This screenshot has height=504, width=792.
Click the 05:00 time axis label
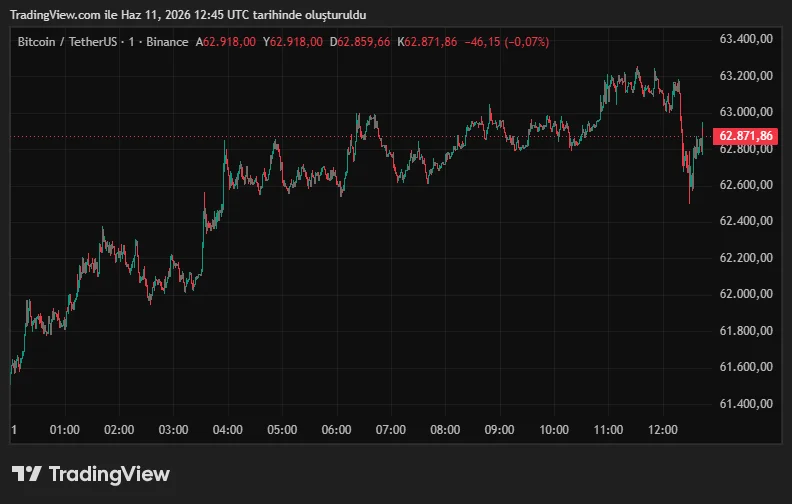(x=282, y=430)
